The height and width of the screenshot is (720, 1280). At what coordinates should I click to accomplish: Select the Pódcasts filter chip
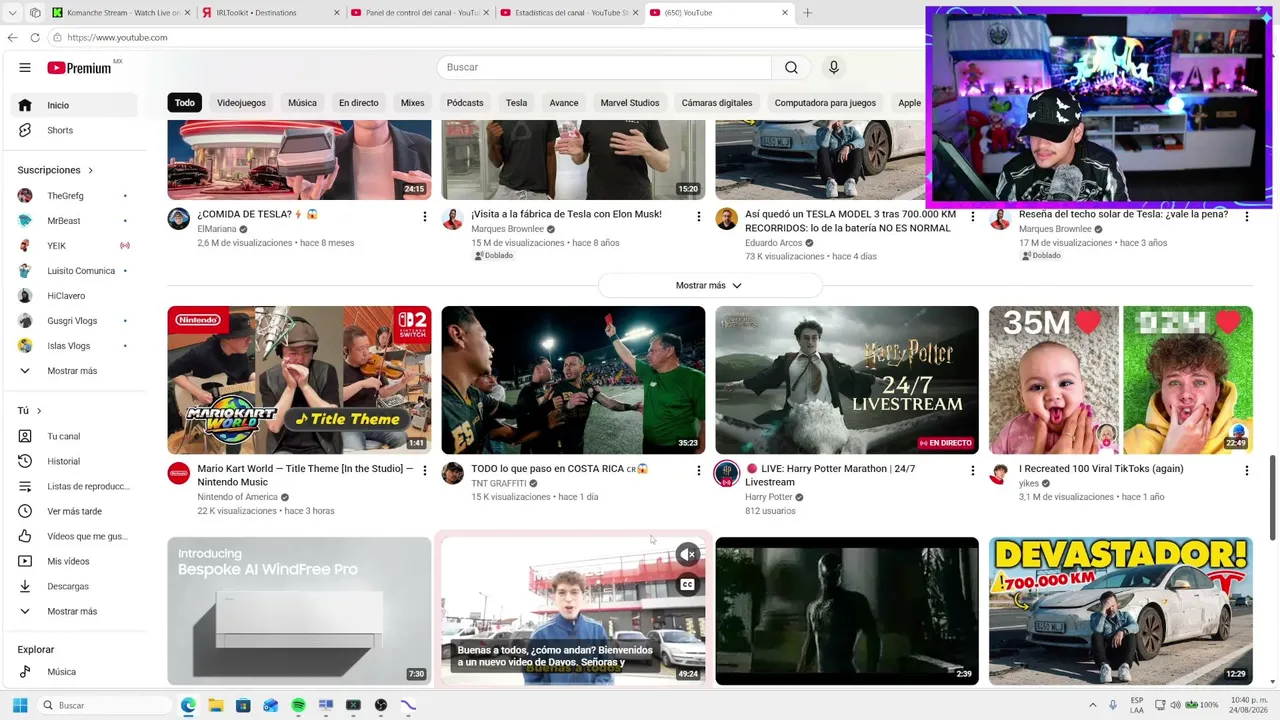pyautogui.click(x=465, y=103)
